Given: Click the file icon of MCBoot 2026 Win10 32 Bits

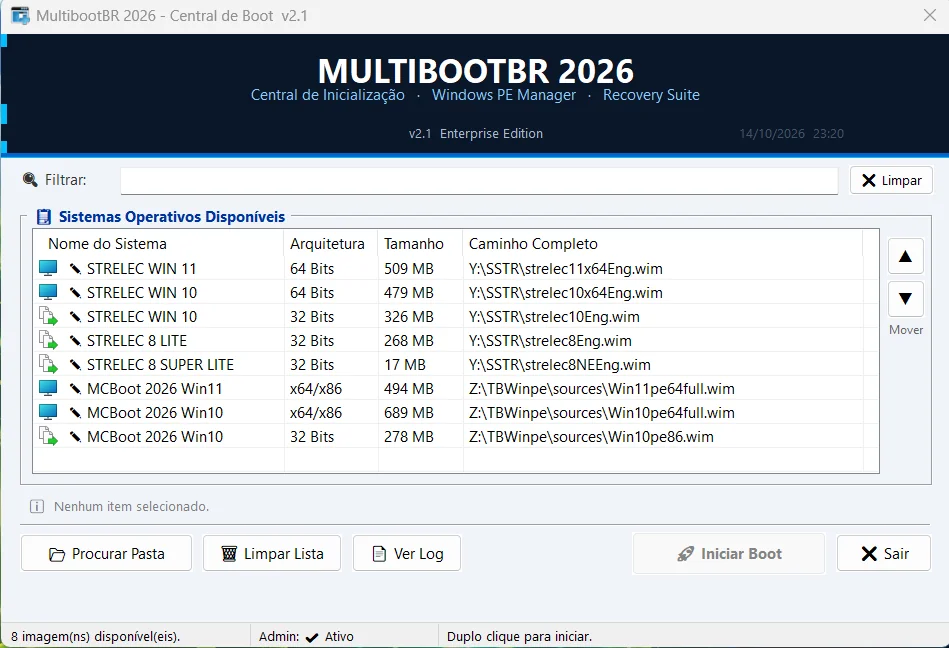Looking at the screenshot, I should 48,437.
